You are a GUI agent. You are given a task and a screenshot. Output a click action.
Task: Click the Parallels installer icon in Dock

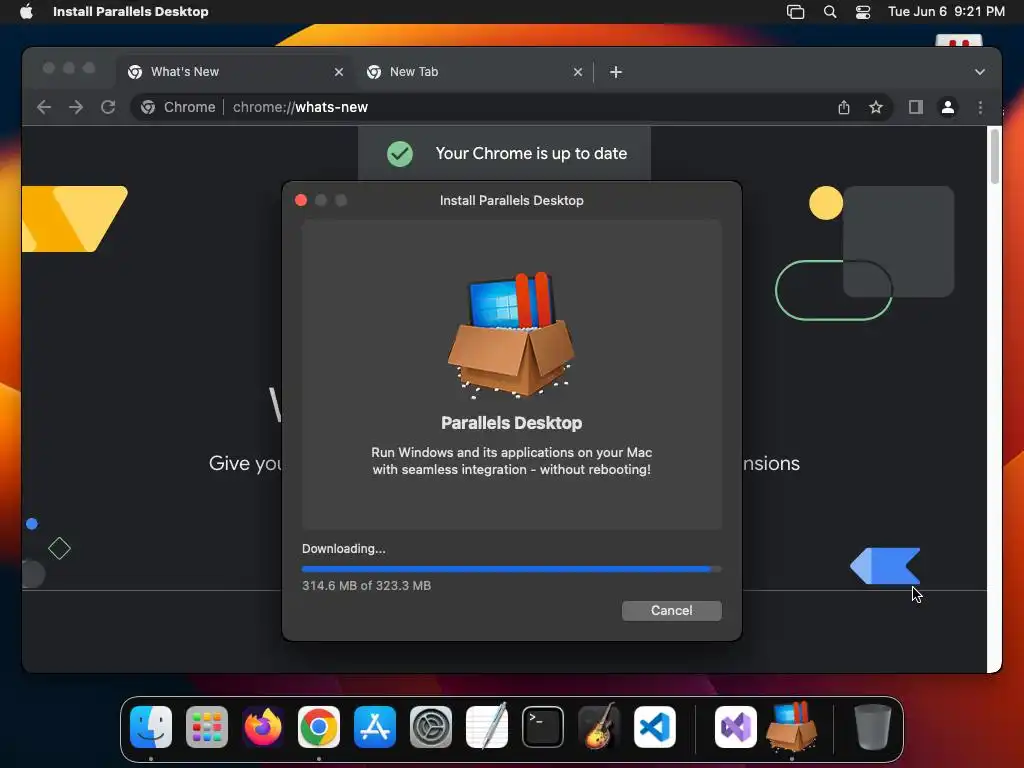792,727
